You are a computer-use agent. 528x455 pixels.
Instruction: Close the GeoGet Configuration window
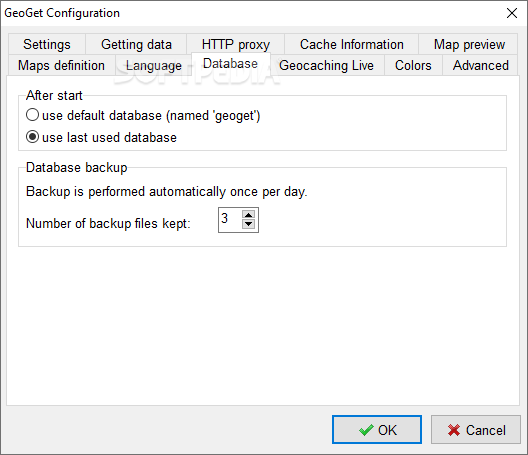coord(512,13)
